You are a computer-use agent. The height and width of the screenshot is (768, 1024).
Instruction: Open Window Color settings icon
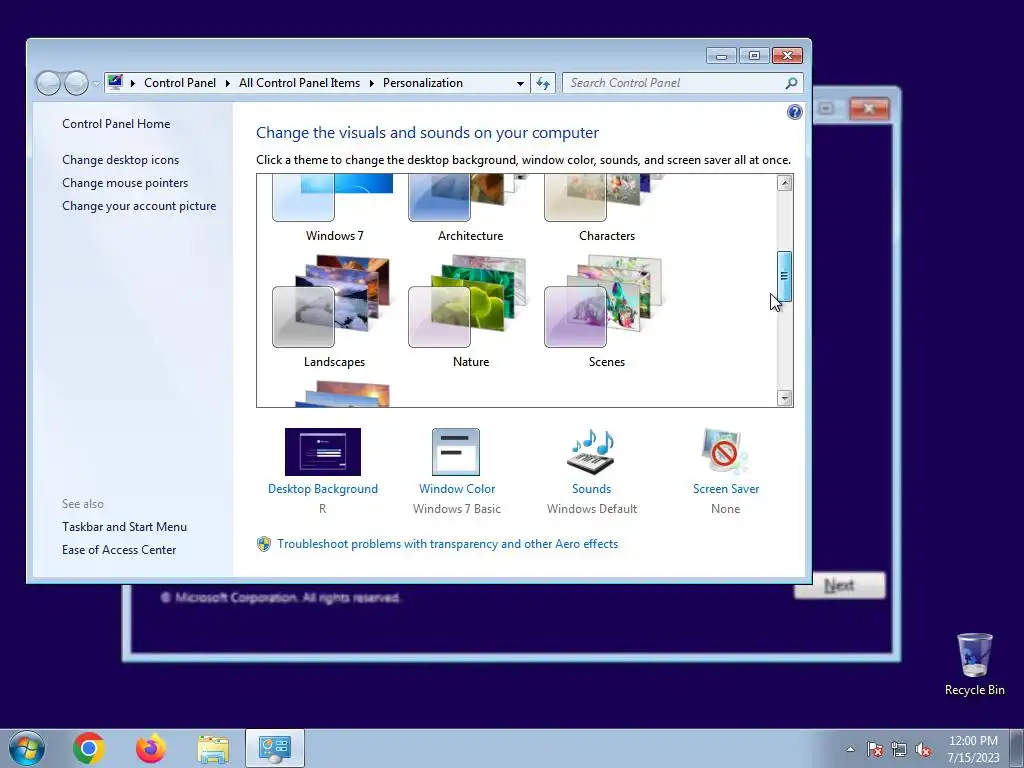coord(456,452)
